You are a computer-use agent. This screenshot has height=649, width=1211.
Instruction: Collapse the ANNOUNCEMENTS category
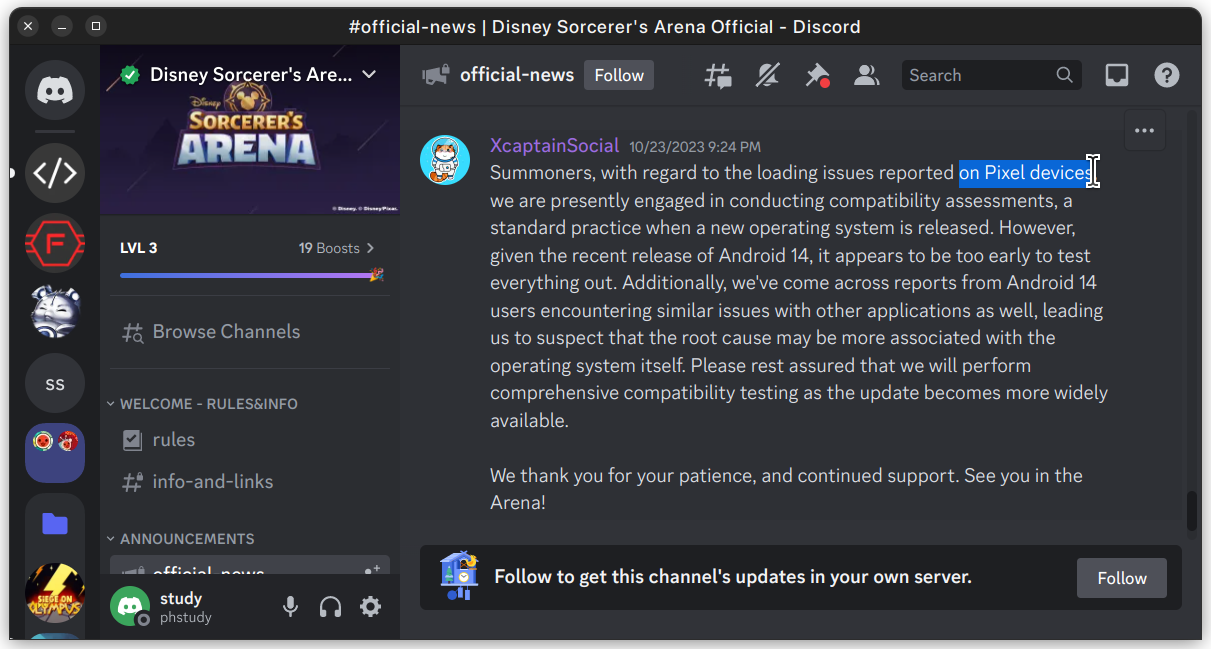pyautogui.click(x=187, y=539)
